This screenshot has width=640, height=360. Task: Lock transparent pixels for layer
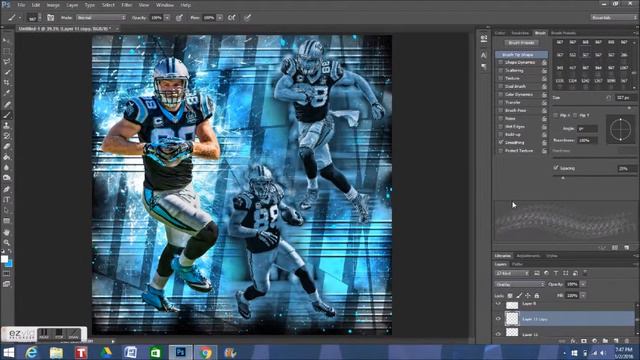[510, 296]
